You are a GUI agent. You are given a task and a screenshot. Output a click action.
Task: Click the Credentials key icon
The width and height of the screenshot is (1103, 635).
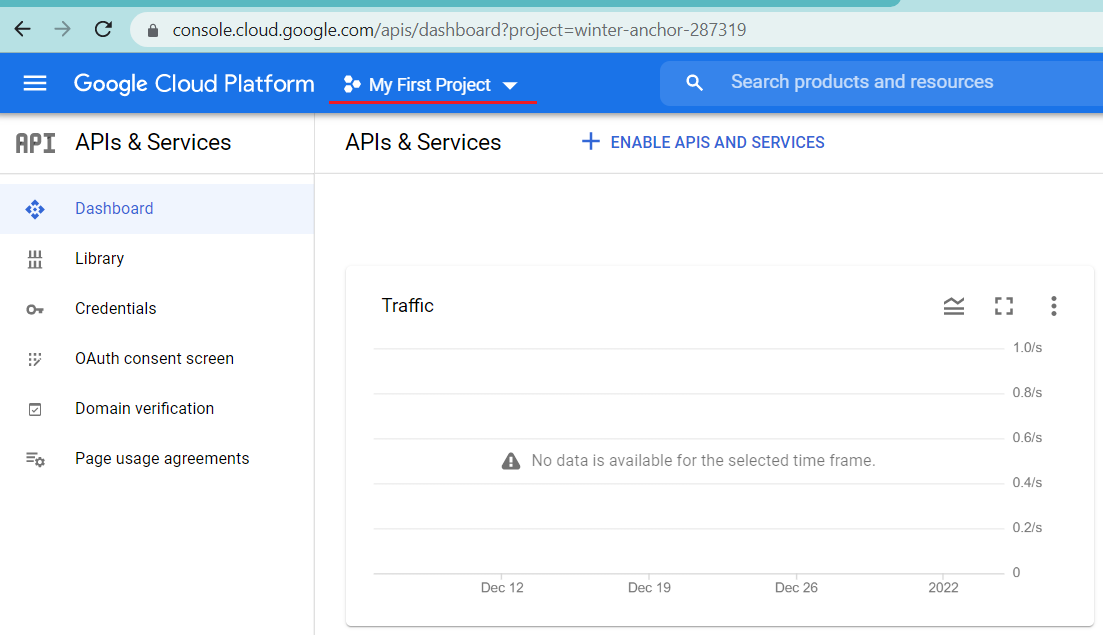35,308
